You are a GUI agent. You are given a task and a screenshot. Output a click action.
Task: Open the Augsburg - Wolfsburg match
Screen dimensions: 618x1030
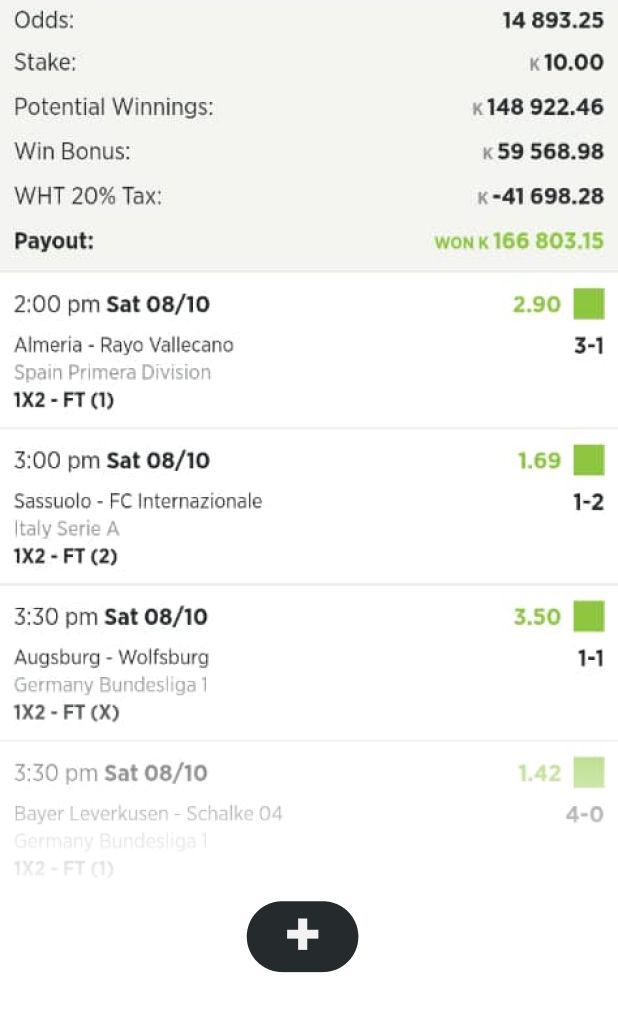click(x=111, y=657)
